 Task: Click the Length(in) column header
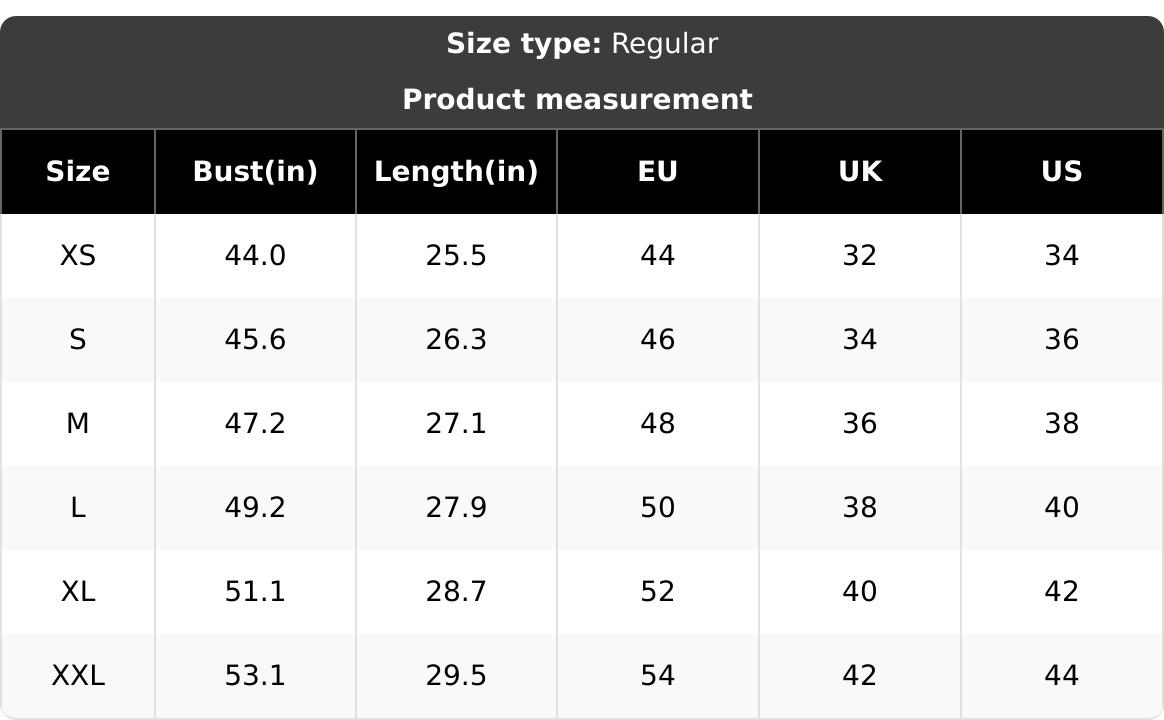(457, 171)
